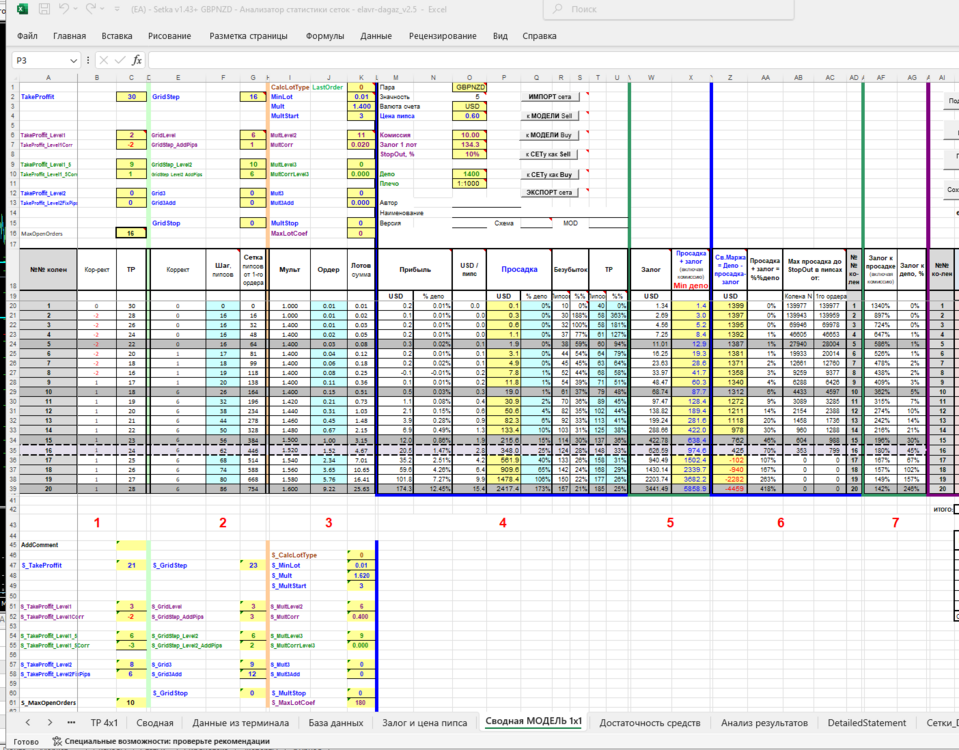Select the TakeProffit value cell 30
The height and width of the screenshot is (750, 959).
pos(131,97)
